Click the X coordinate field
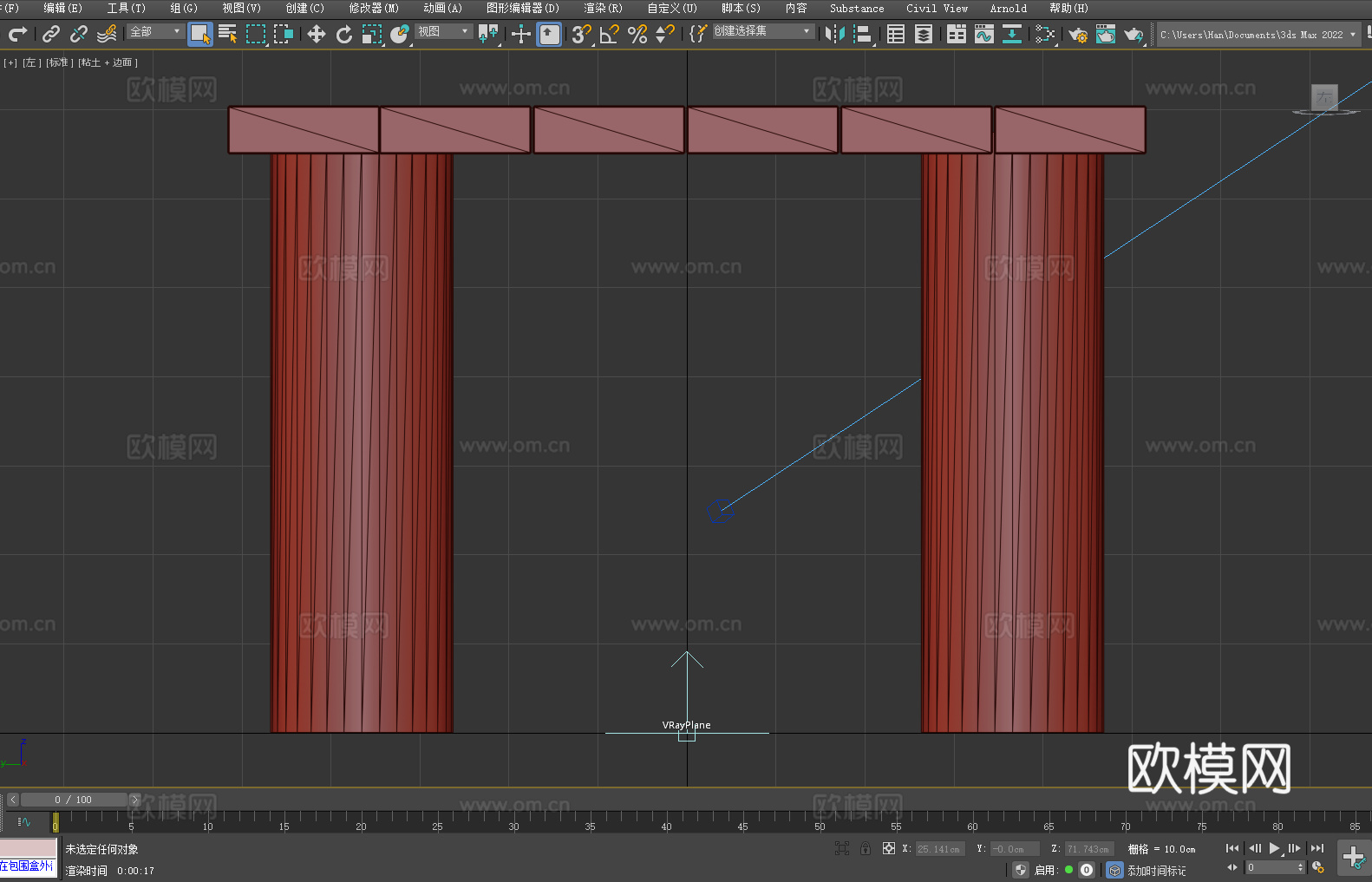1372x882 pixels. click(x=939, y=849)
